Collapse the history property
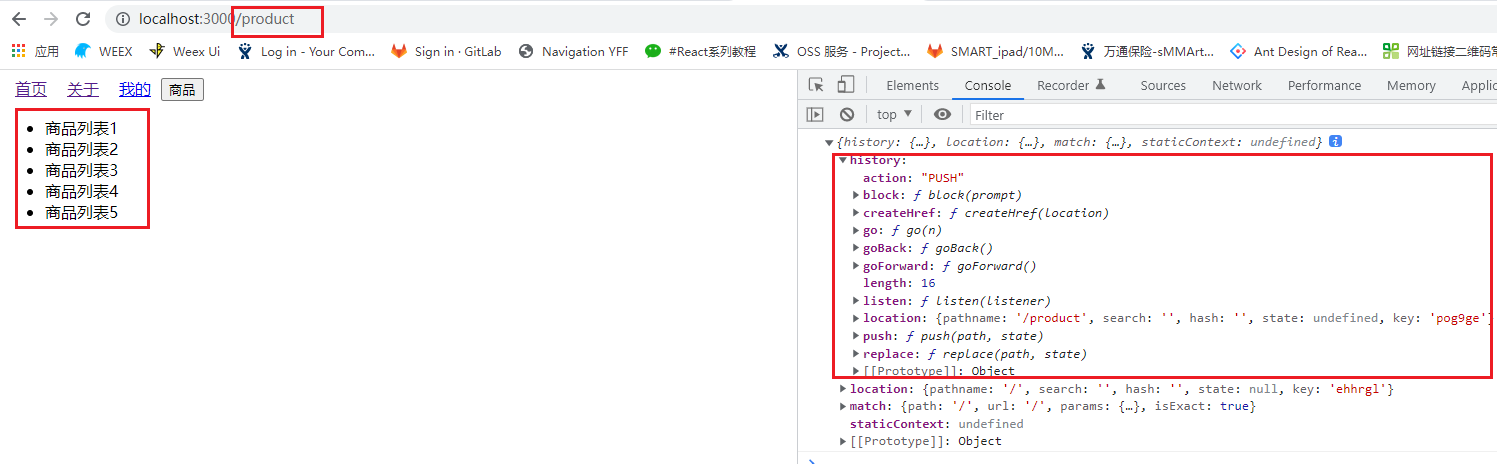 (843, 160)
